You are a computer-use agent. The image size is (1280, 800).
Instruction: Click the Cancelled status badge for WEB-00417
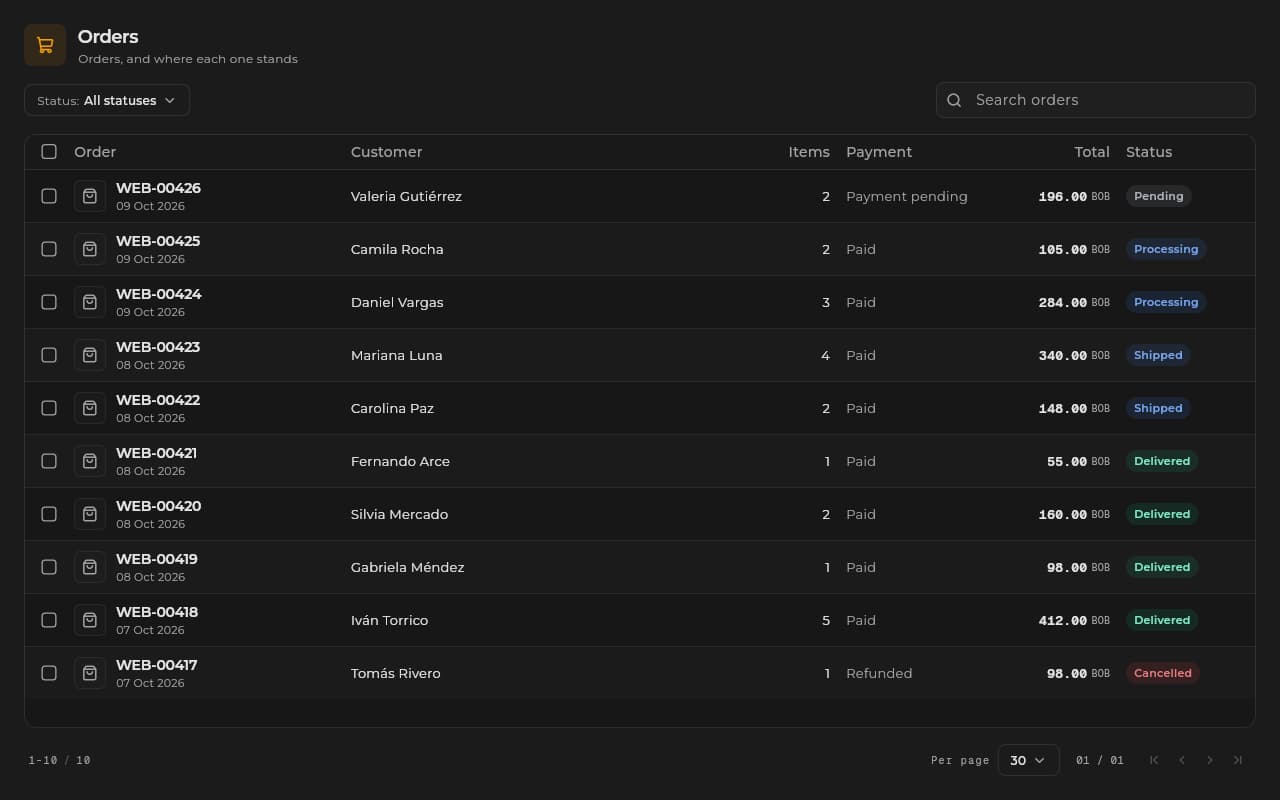(x=1162, y=673)
